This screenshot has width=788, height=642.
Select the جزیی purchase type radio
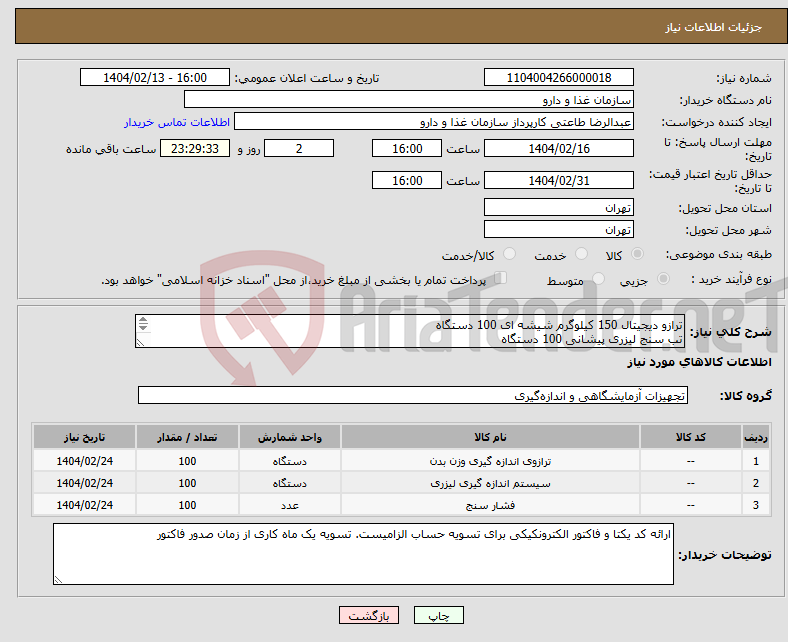663,279
